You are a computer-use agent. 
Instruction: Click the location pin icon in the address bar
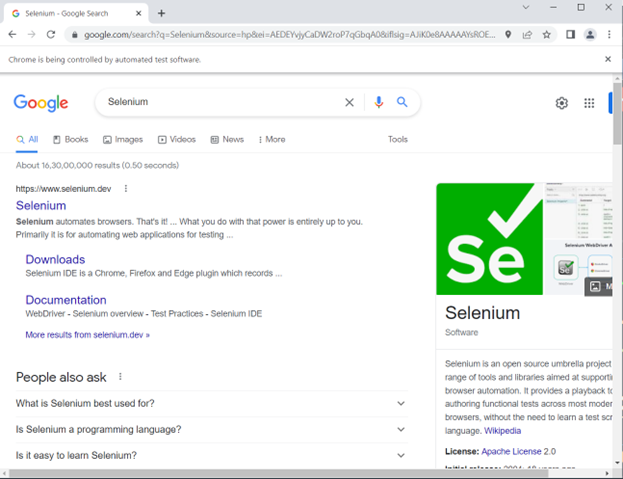click(508, 35)
